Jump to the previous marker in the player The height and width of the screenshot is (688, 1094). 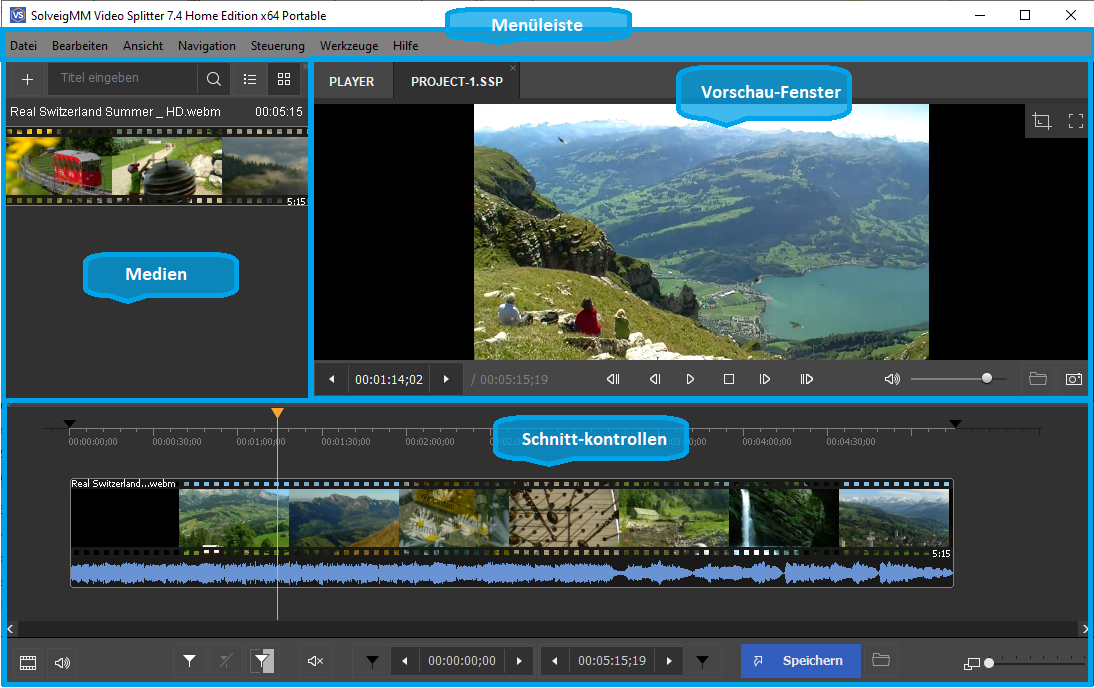[x=613, y=380]
